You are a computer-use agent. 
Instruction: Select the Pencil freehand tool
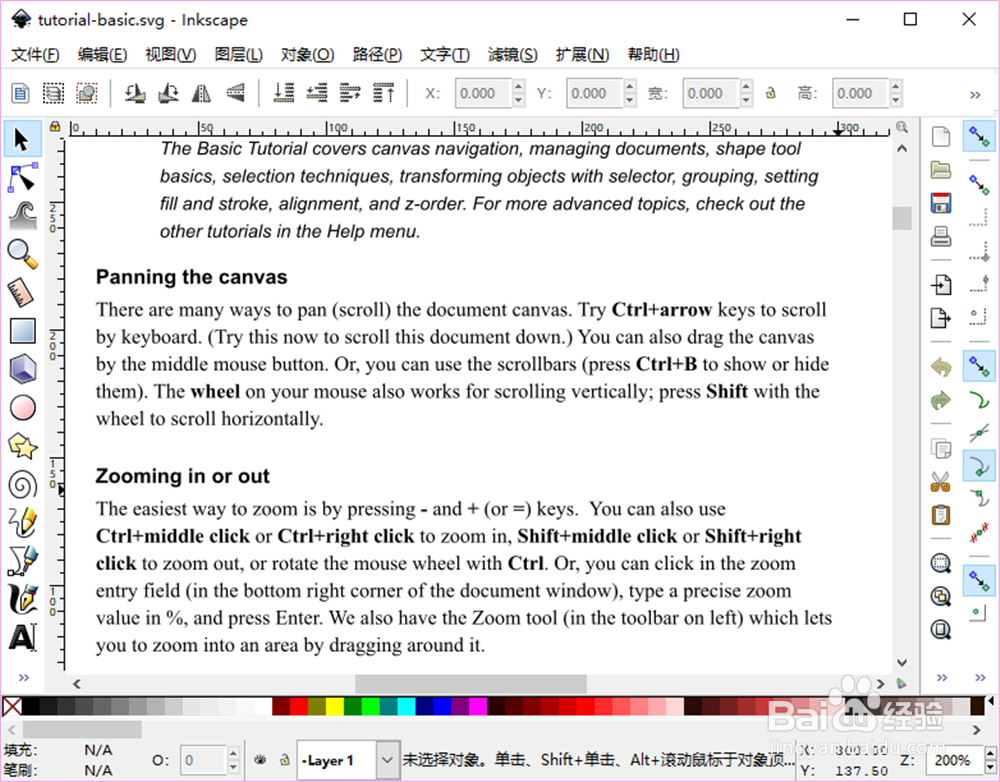[22, 522]
